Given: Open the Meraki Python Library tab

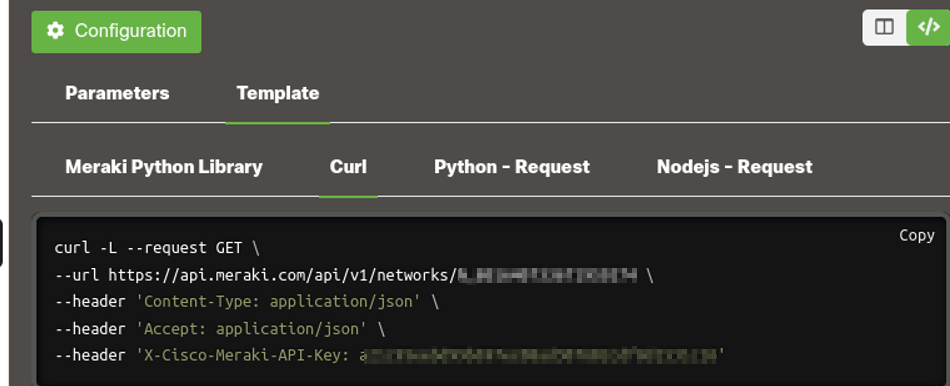Looking at the screenshot, I should (x=164, y=167).
